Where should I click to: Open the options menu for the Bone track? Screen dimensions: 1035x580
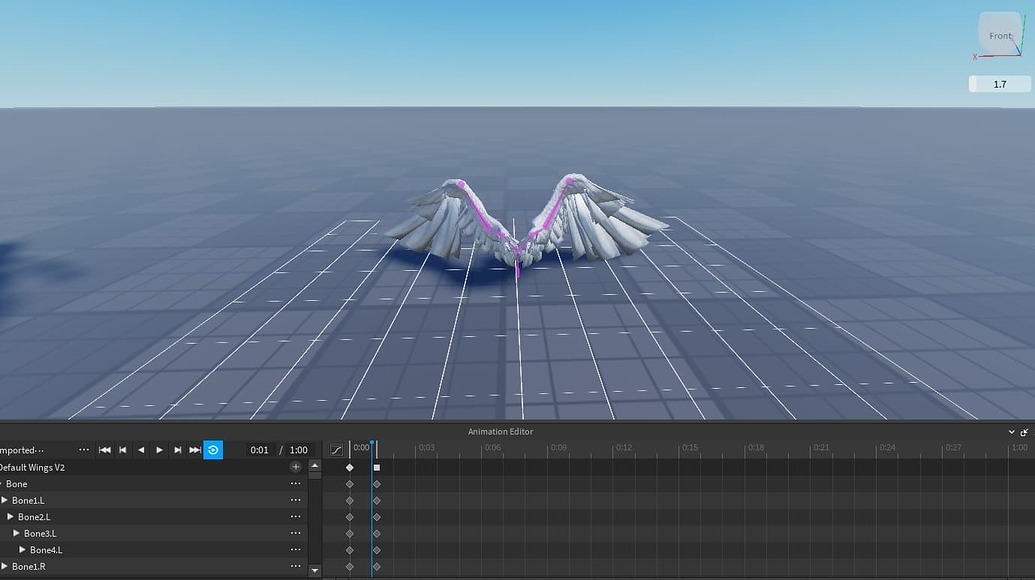296,483
